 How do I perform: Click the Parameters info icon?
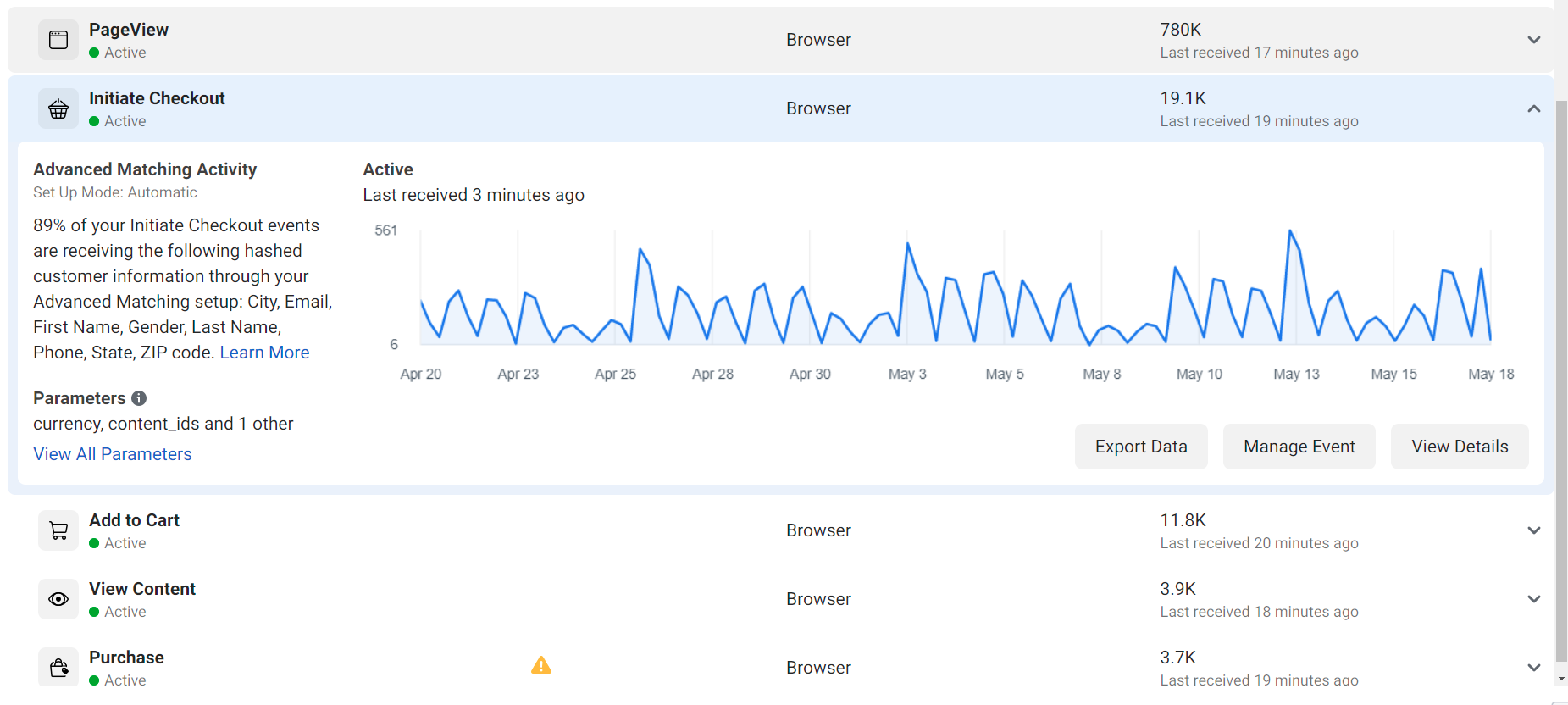coord(139,398)
